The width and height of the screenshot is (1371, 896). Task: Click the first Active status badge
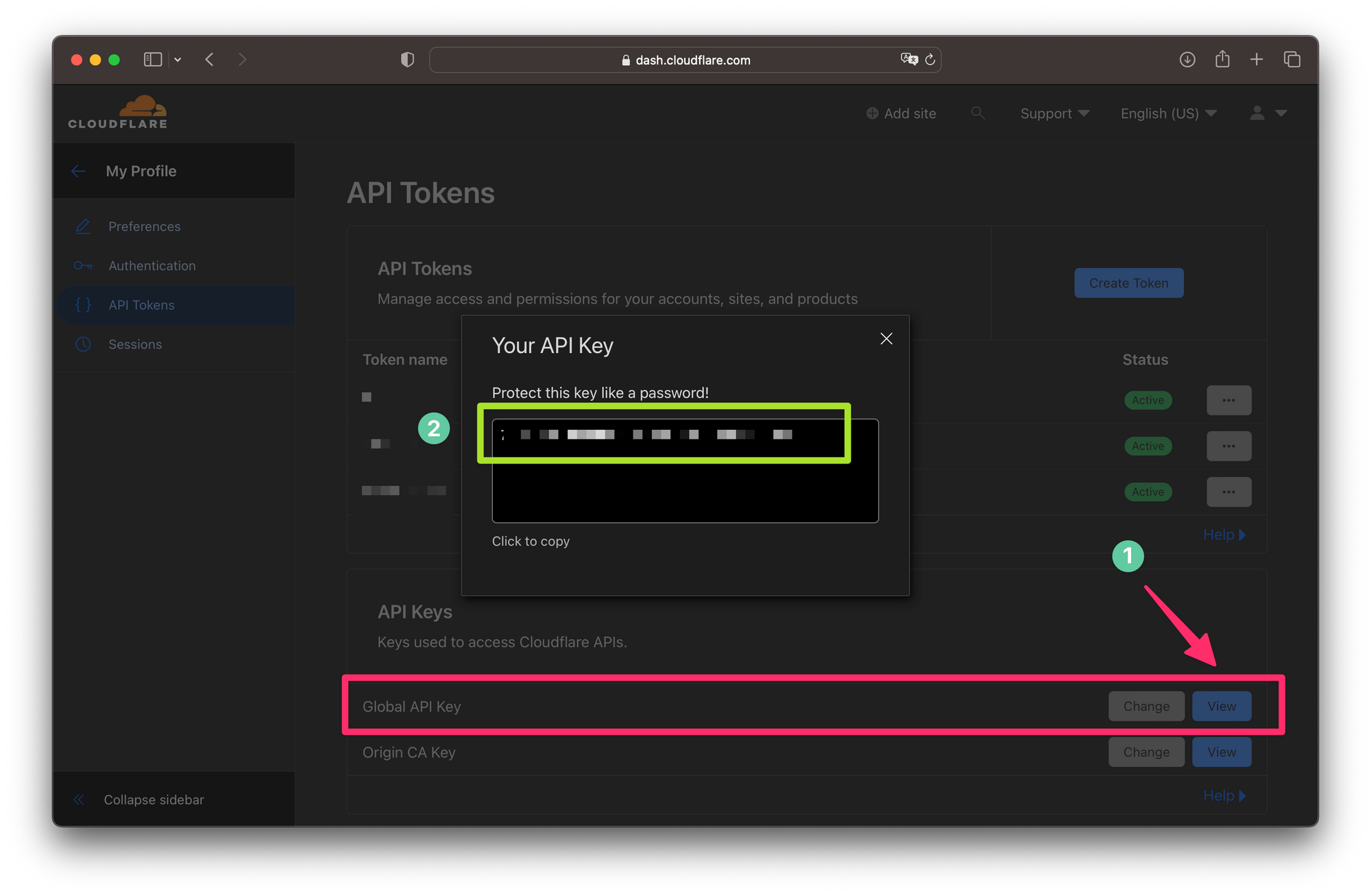(x=1148, y=400)
